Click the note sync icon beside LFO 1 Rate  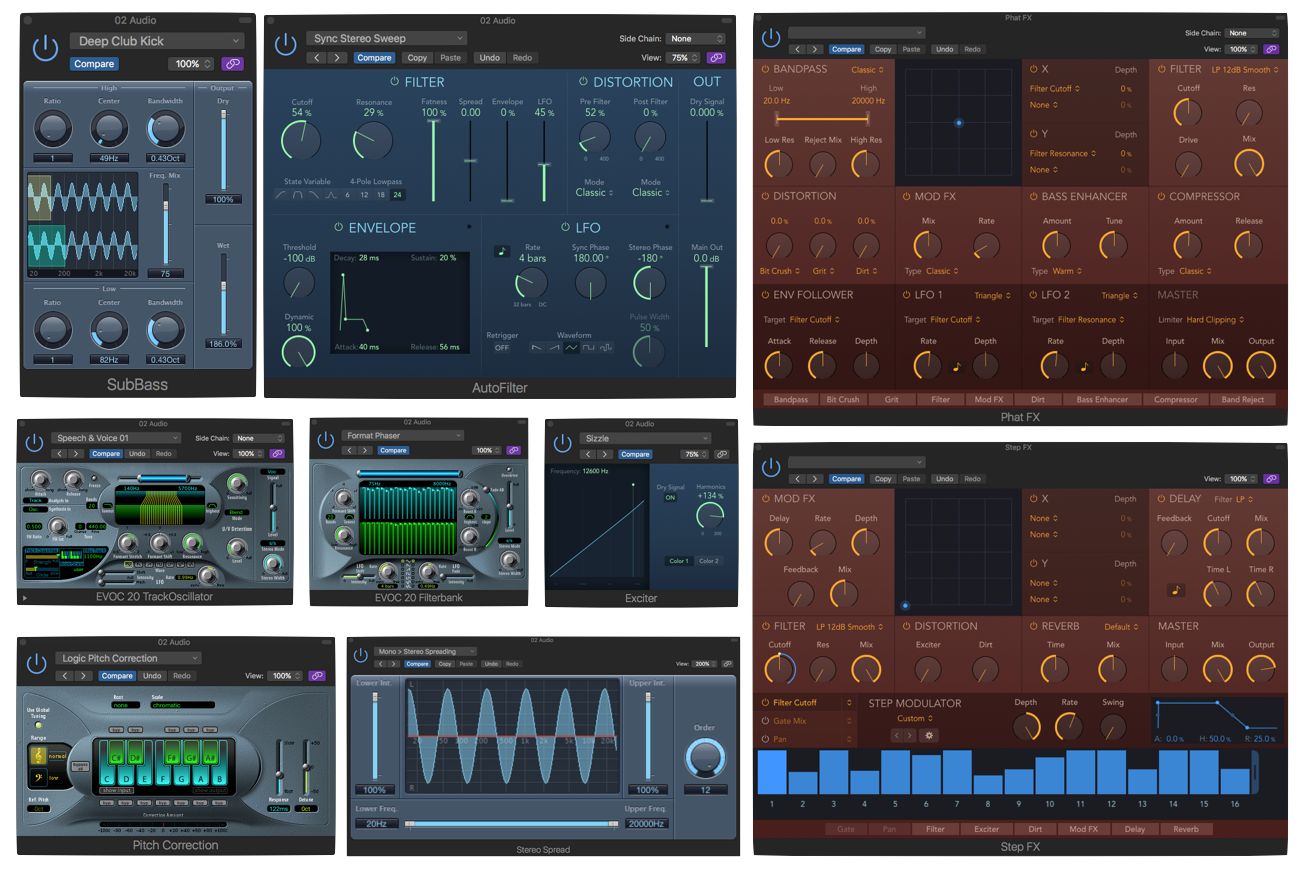coord(955,367)
